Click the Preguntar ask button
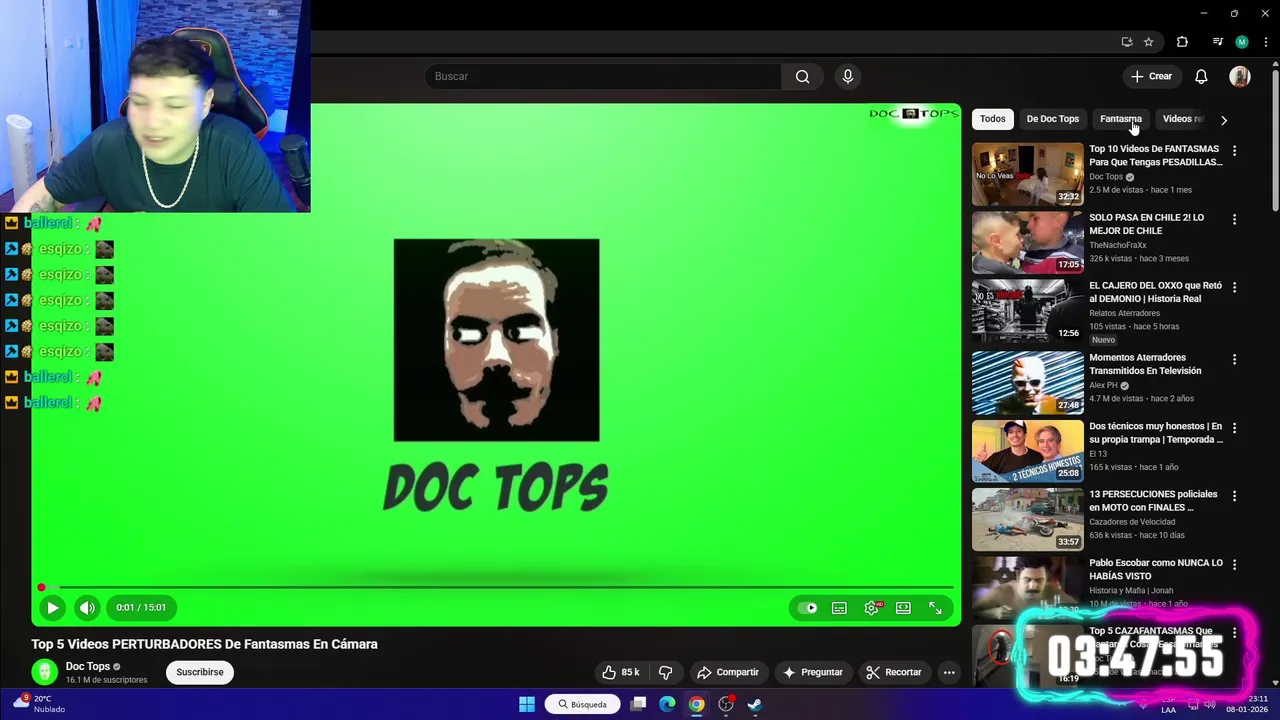 click(x=813, y=672)
